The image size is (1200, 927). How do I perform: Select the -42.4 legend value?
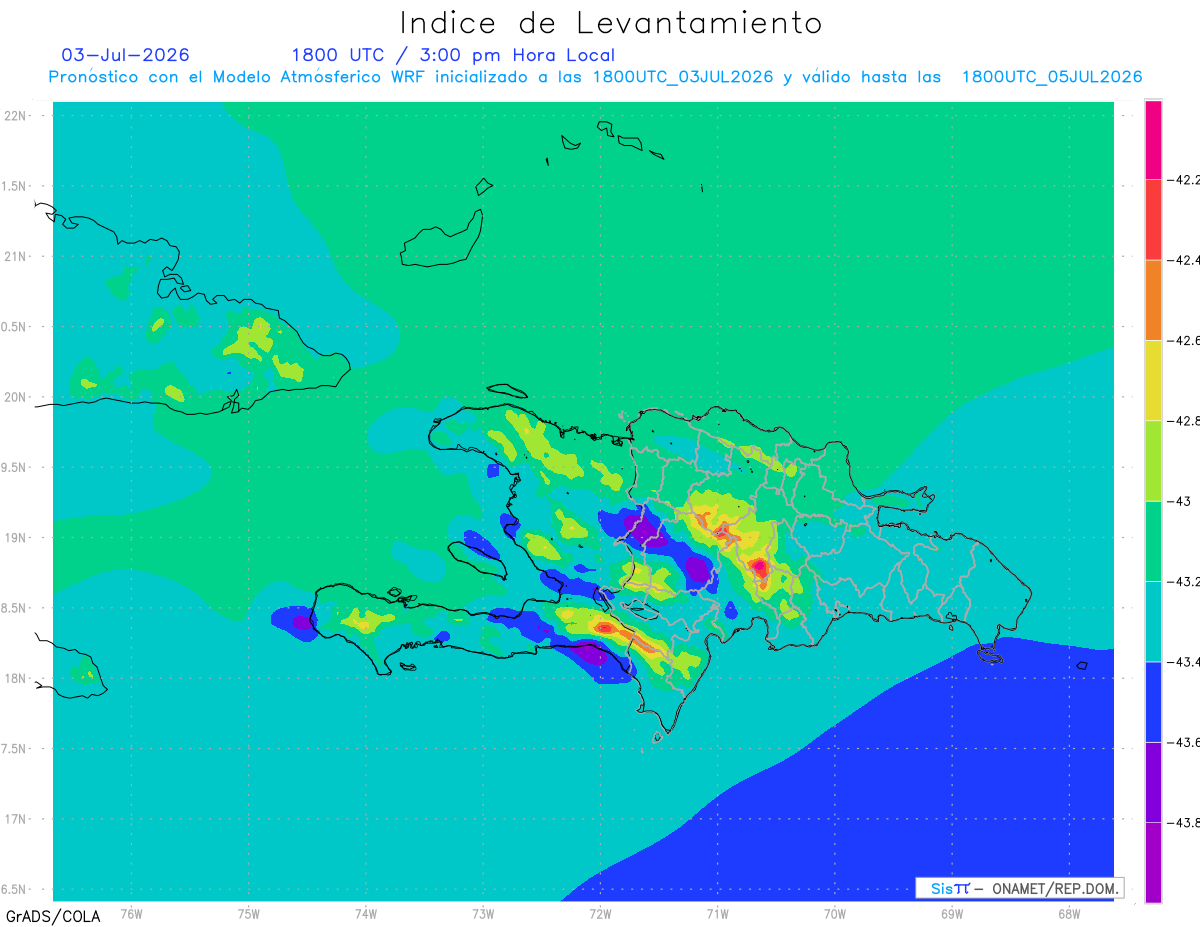pos(1185,260)
